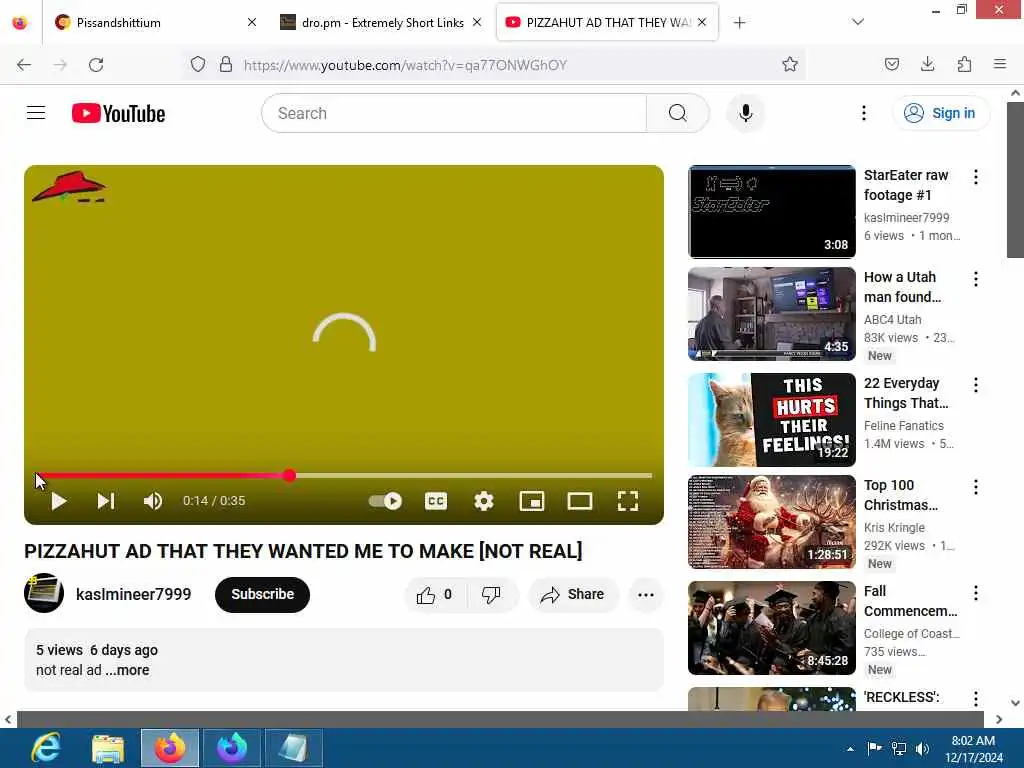Select the PIZZAHUT AD YouTube tab
The image size is (1024, 768).
click(x=607, y=22)
